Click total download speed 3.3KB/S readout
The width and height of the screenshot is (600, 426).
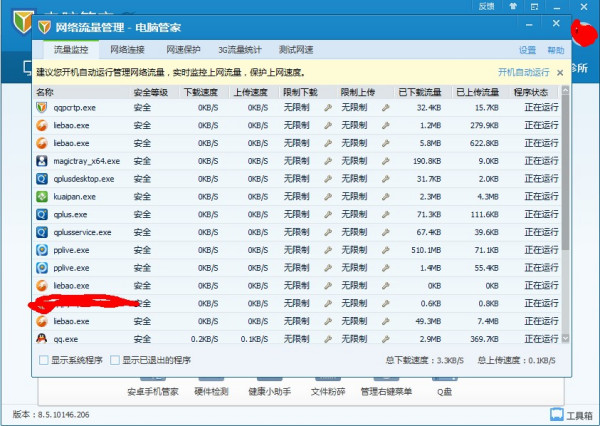(424, 360)
